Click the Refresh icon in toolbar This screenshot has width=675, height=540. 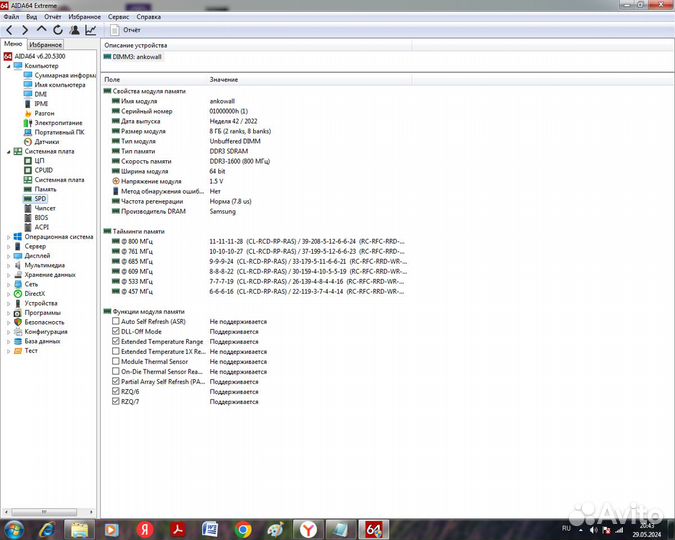pyautogui.click(x=58, y=30)
